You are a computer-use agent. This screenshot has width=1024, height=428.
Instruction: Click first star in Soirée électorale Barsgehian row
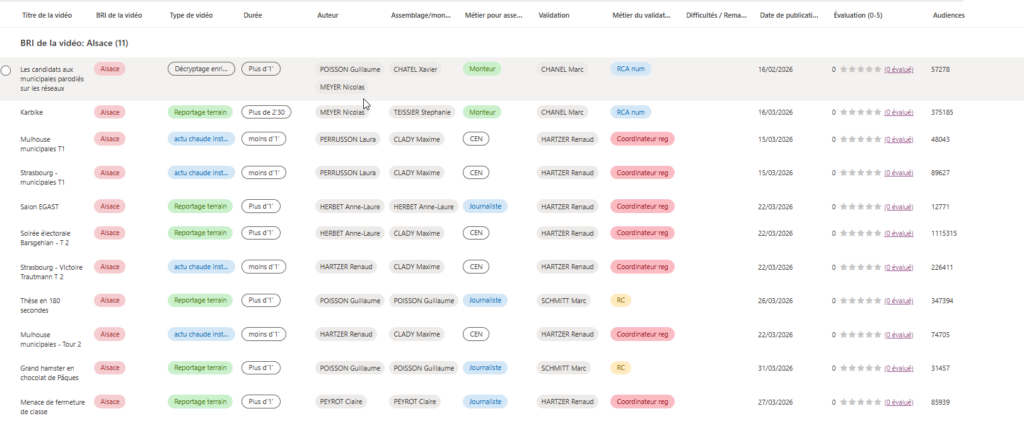tap(842, 233)
